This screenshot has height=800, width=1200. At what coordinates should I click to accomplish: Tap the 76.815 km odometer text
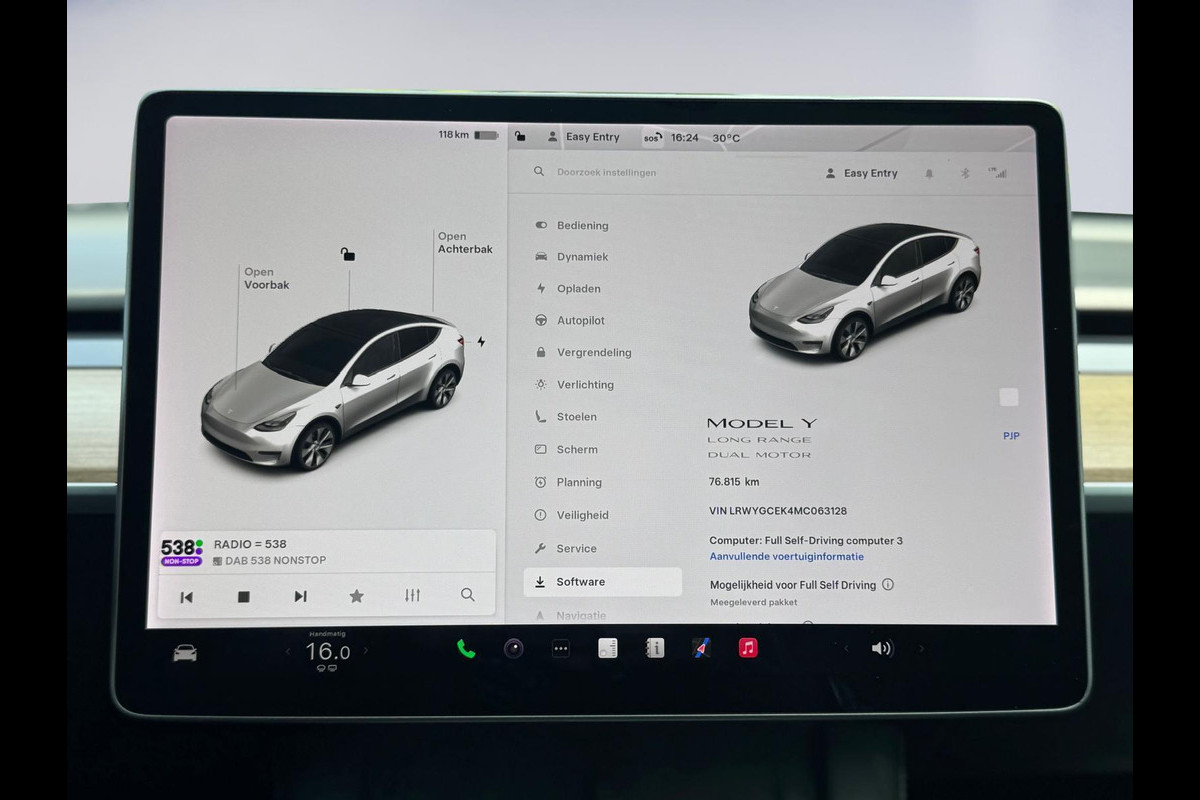(x=733, y=482)
